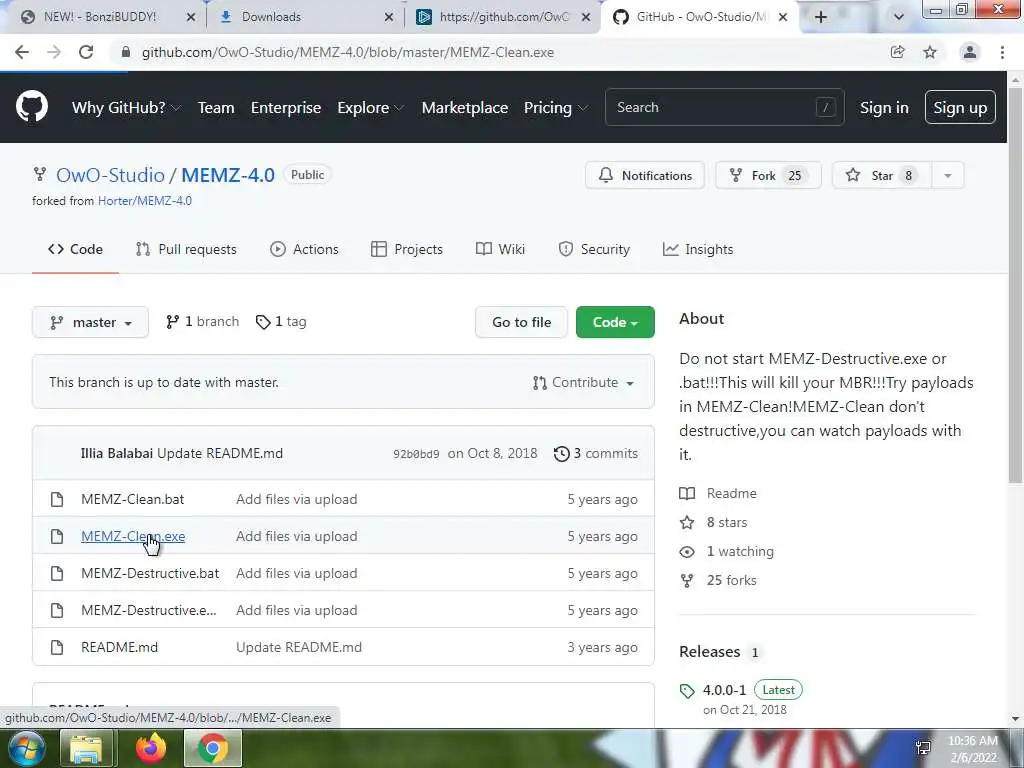
Task: Click the 1 tag link
Action: pyautogui.click(x=281, y=322)
